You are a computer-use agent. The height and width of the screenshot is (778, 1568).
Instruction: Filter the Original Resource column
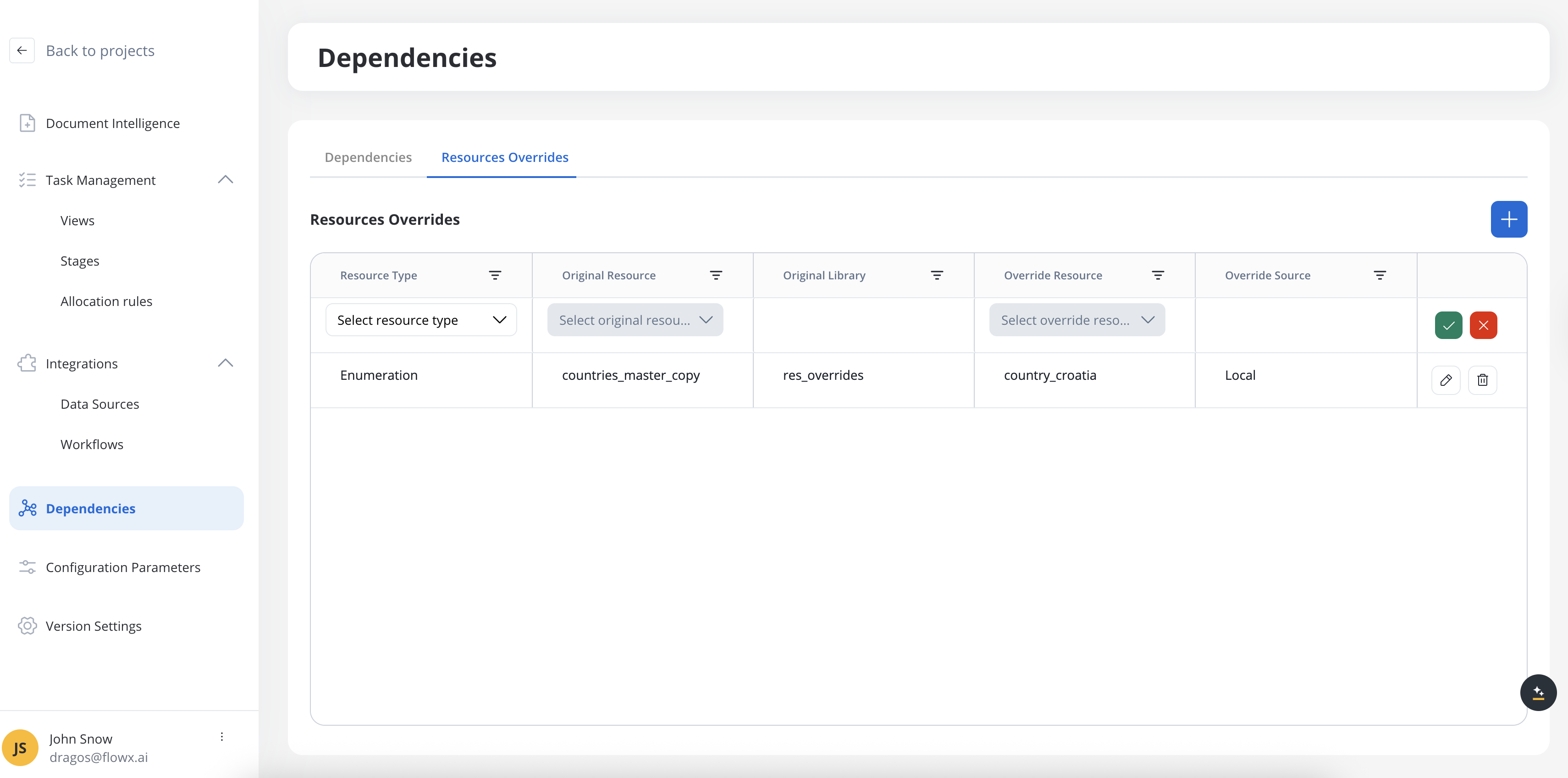[x=716, y=275]
